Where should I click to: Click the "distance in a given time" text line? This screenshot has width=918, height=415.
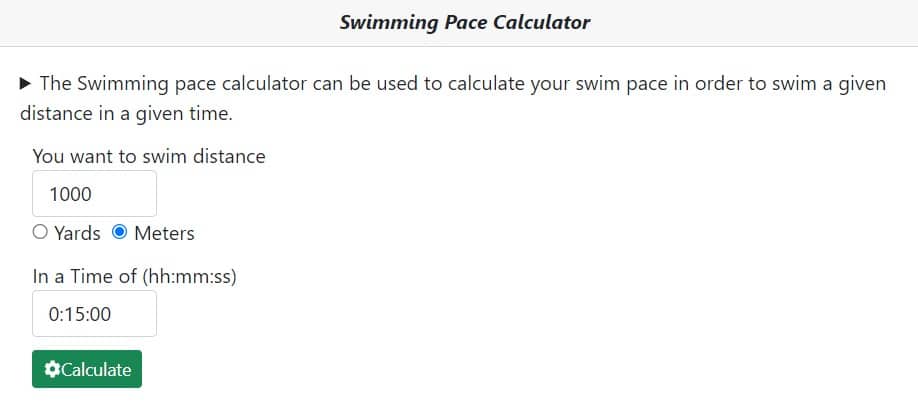coord(126,114)
